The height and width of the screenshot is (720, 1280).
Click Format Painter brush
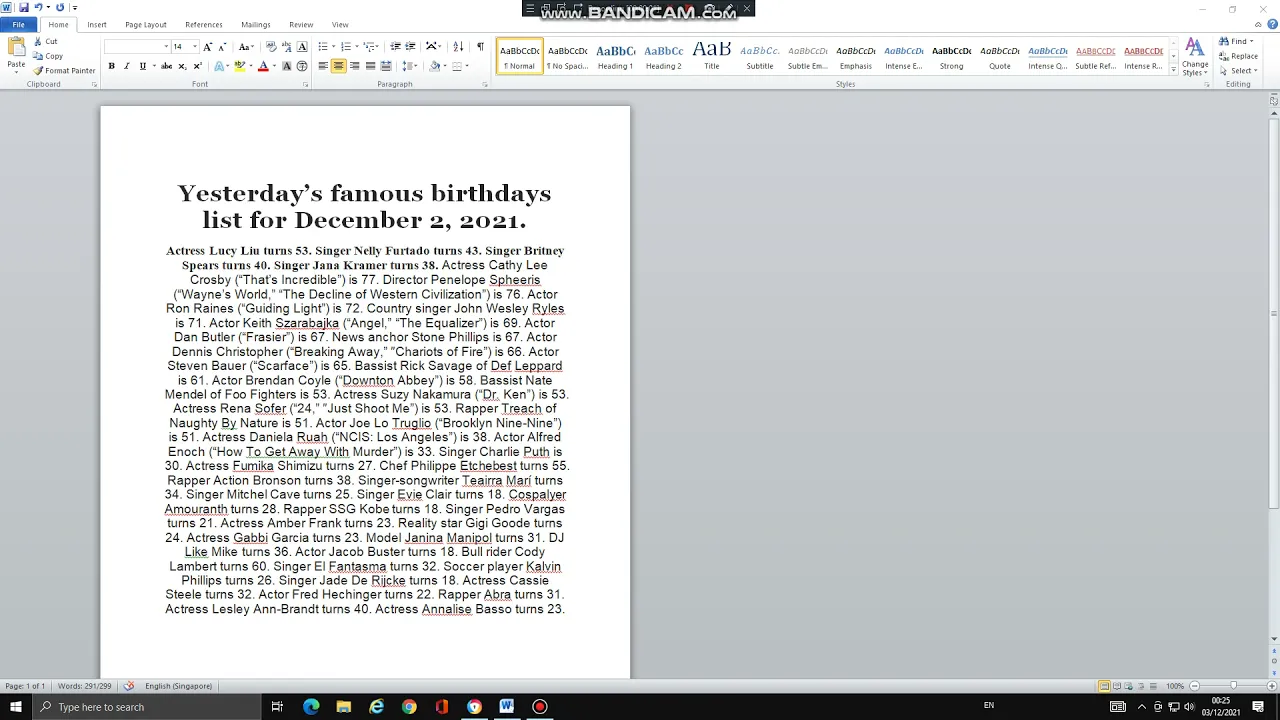pyautogui.click(x=64, y=70)
